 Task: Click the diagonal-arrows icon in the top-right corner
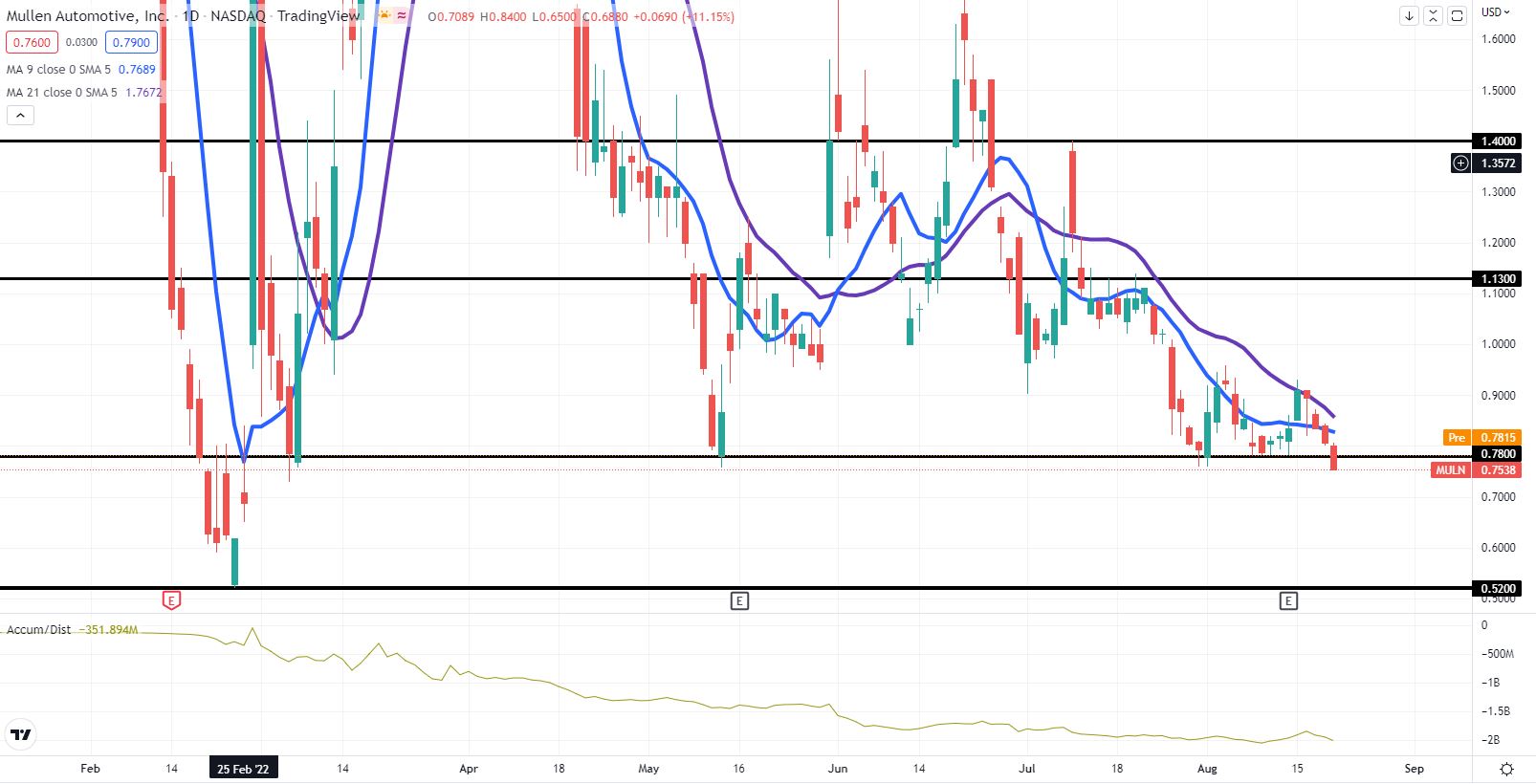coord(1433,15)
